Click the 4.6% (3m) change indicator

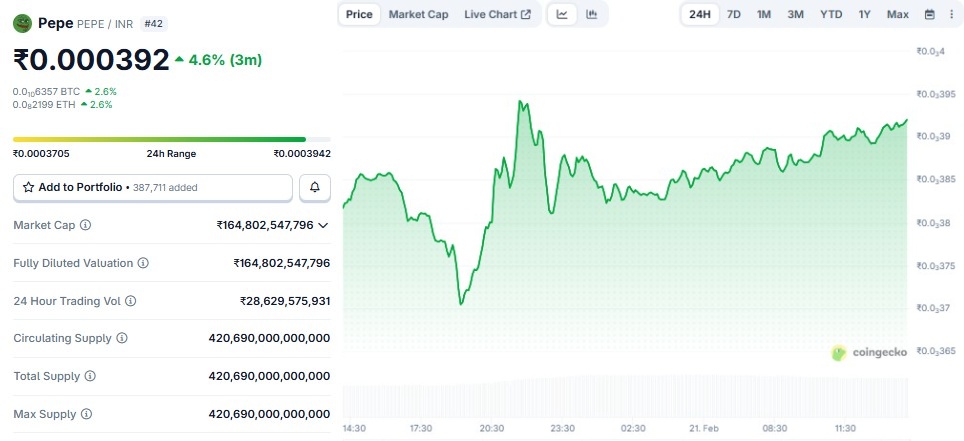point(218,60)
